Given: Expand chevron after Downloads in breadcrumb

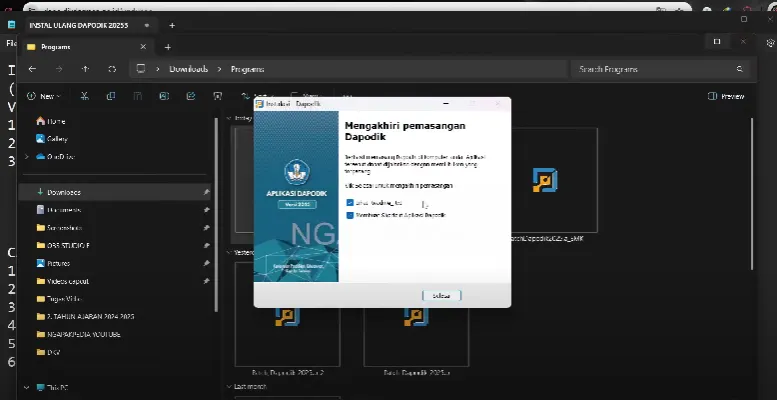Looking at the screenshot, I should (x=219, y=69).
